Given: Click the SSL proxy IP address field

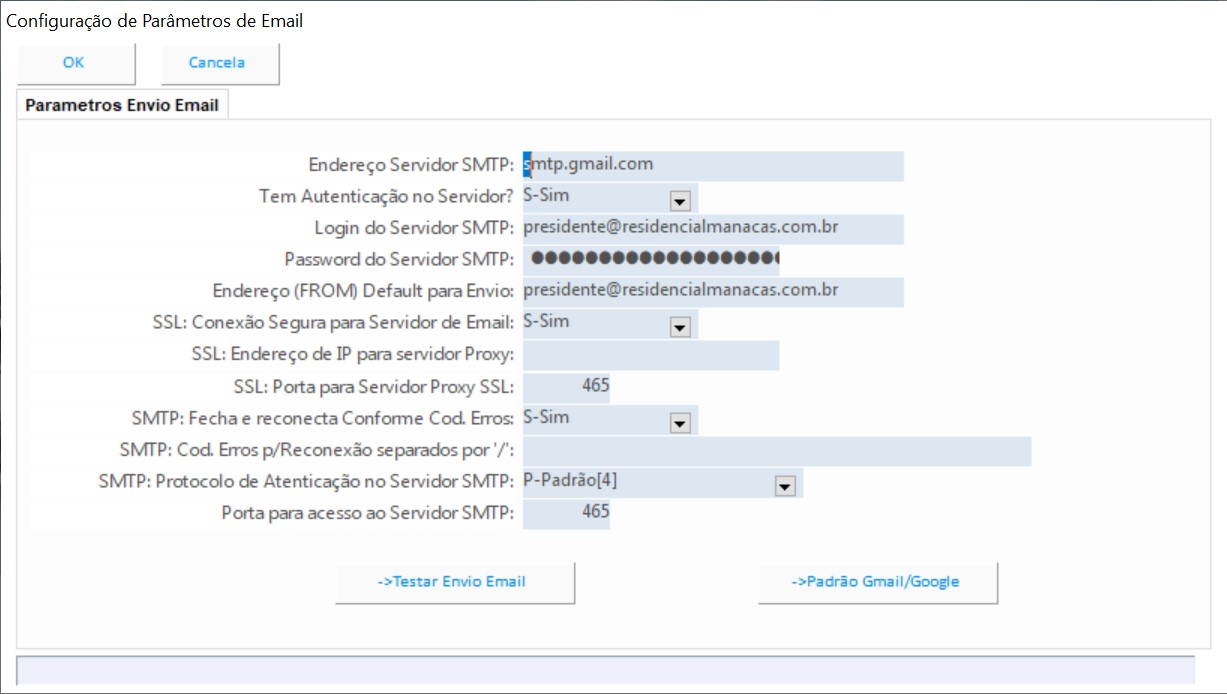Looking at the screenshot, I should (650, 355).
